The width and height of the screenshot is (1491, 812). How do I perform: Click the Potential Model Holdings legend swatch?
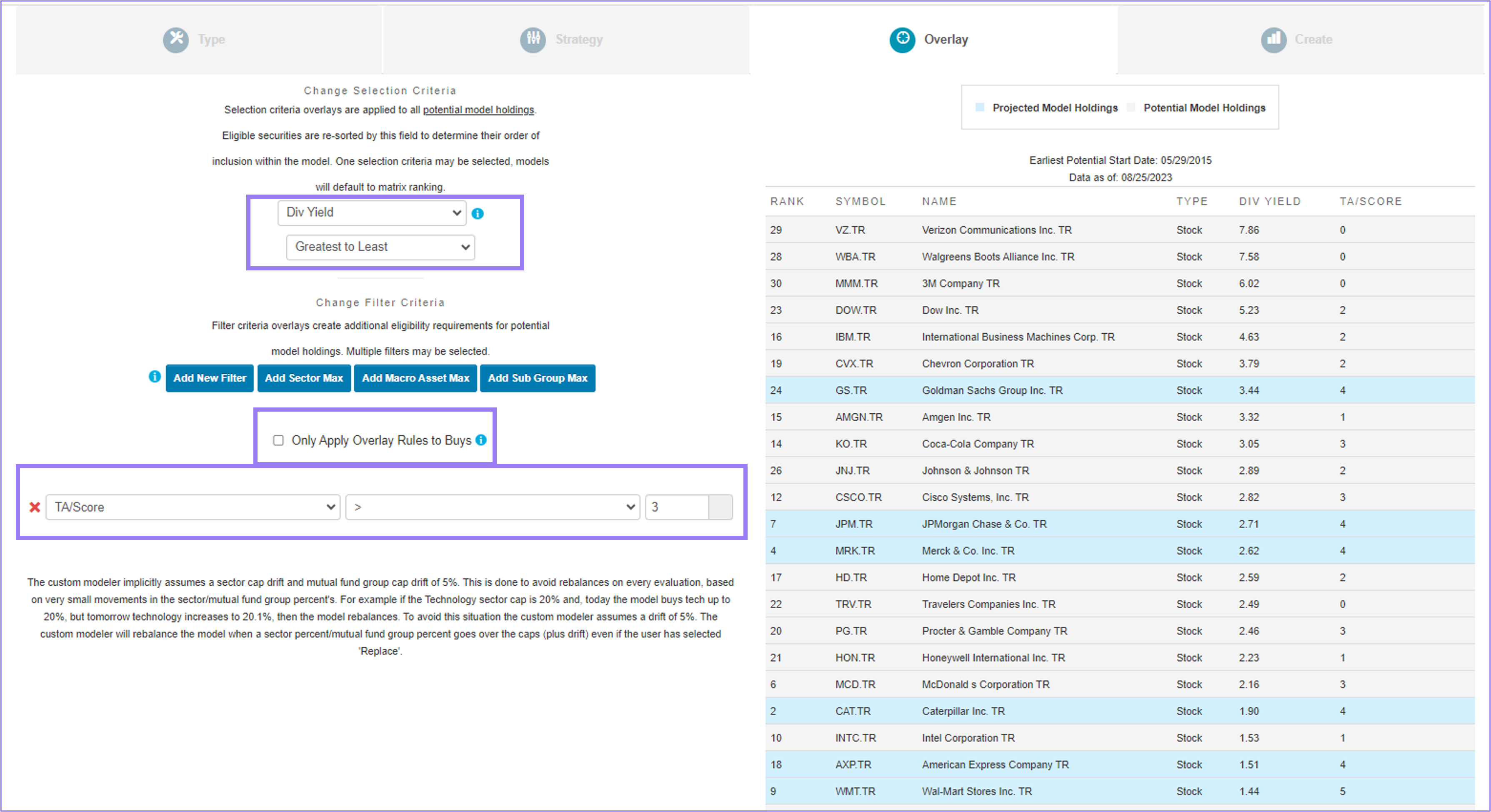pyautogui.click(x=1131, y=107)
